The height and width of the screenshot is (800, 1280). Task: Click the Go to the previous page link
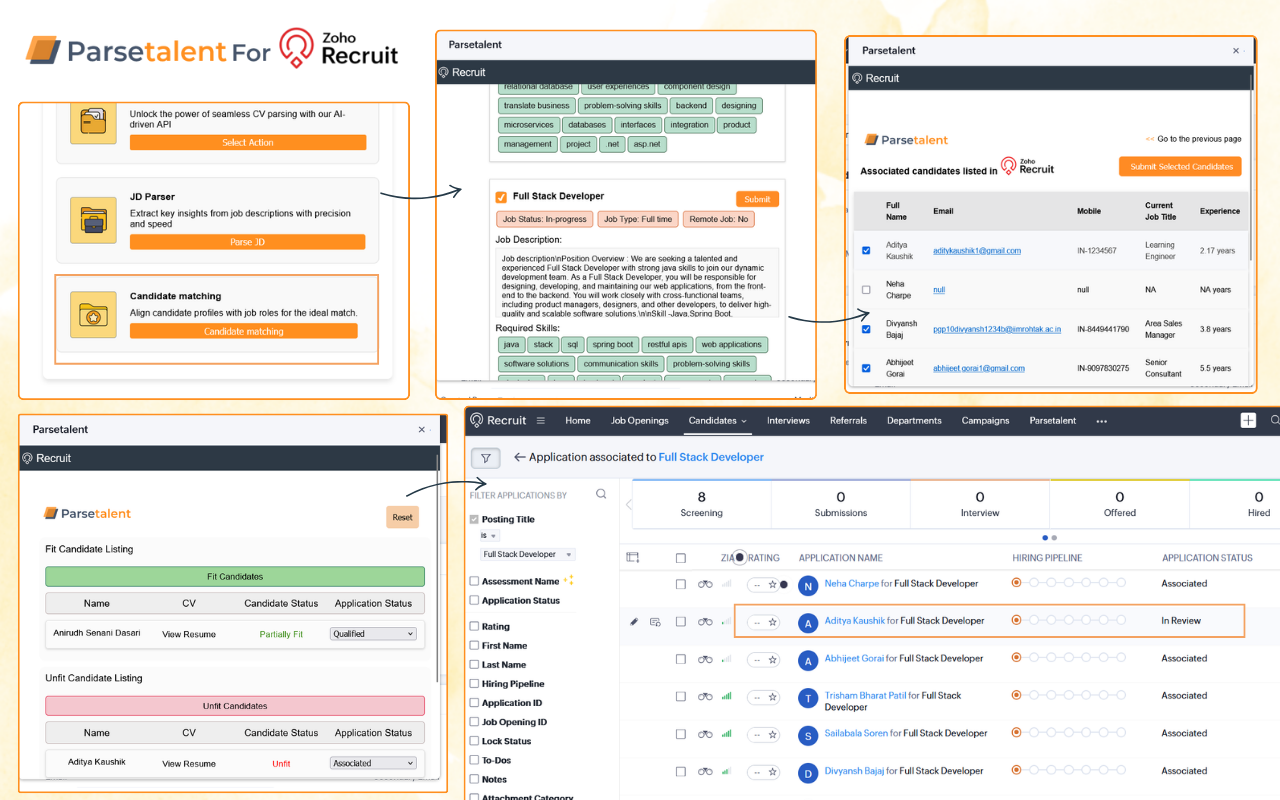click(x=1193, y=139)
